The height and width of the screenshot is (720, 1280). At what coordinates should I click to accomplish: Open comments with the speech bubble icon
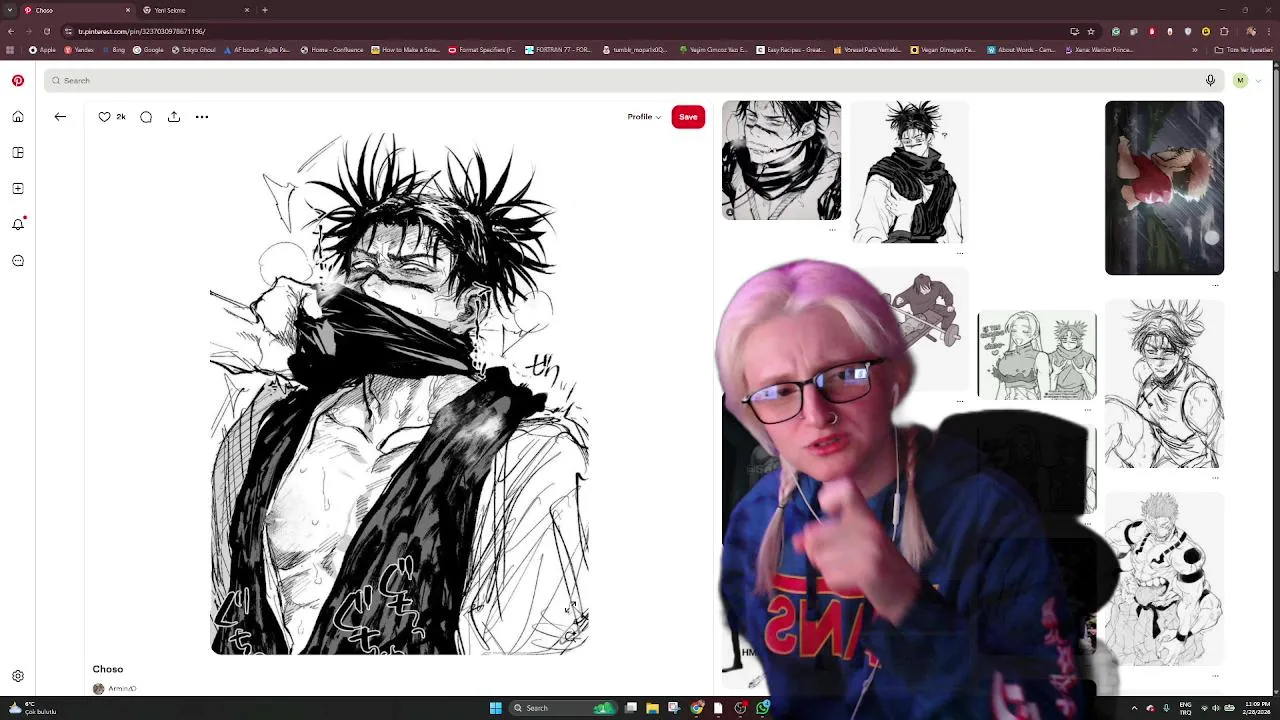146,117
